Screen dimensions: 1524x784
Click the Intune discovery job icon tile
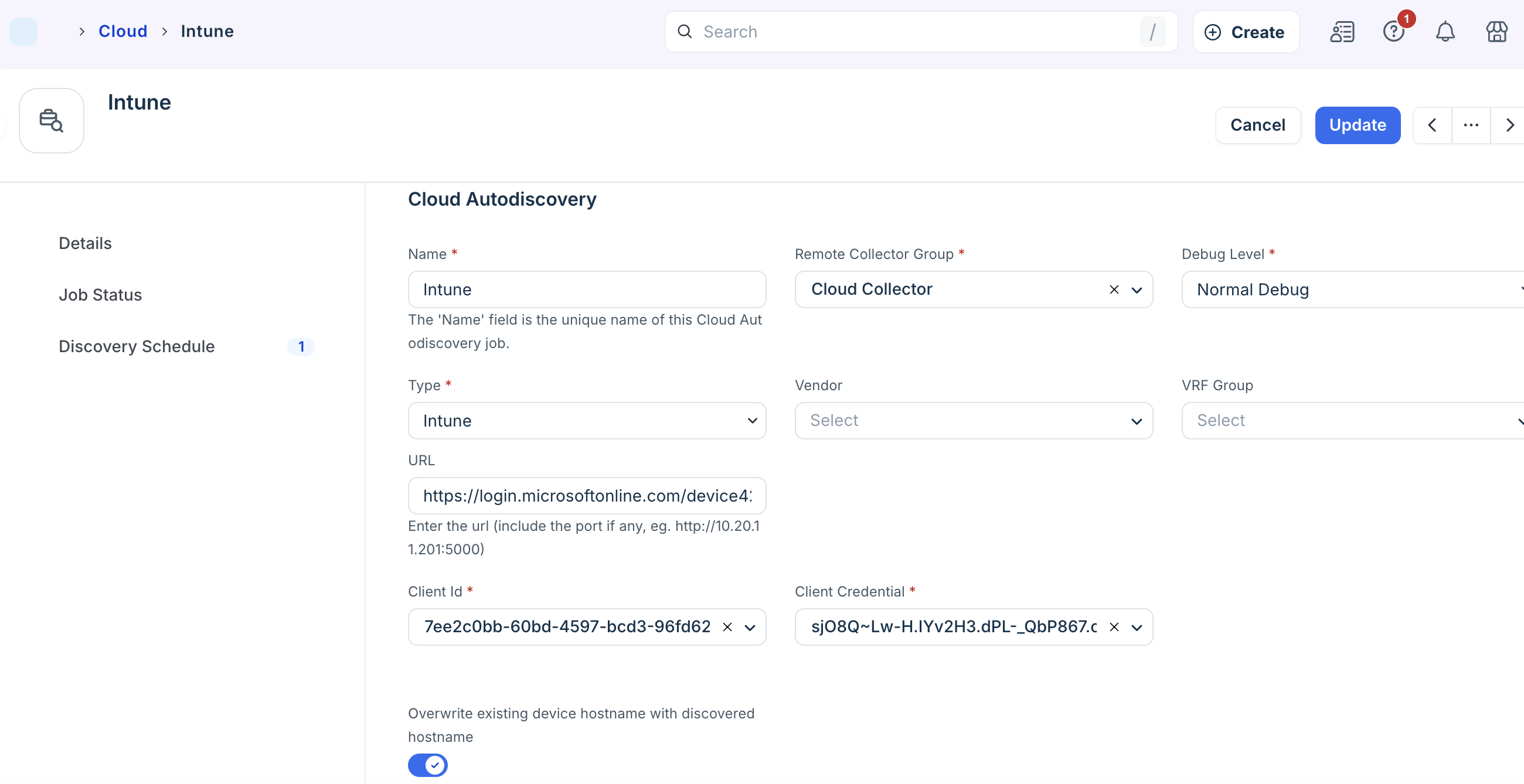[52, 121]
